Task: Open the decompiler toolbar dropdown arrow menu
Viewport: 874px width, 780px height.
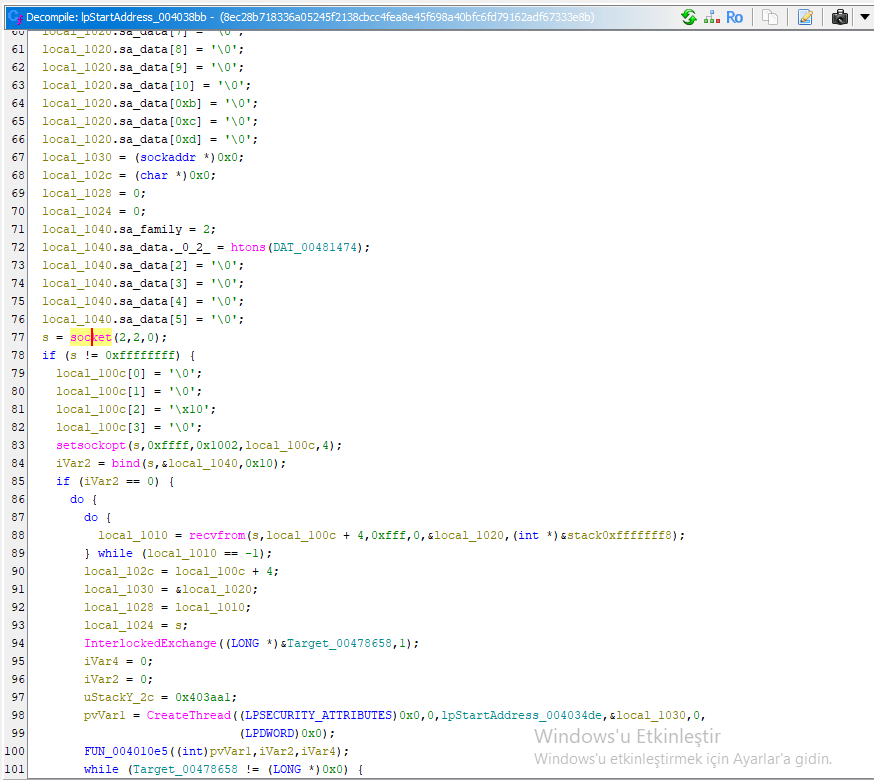Action: [864, 17]
